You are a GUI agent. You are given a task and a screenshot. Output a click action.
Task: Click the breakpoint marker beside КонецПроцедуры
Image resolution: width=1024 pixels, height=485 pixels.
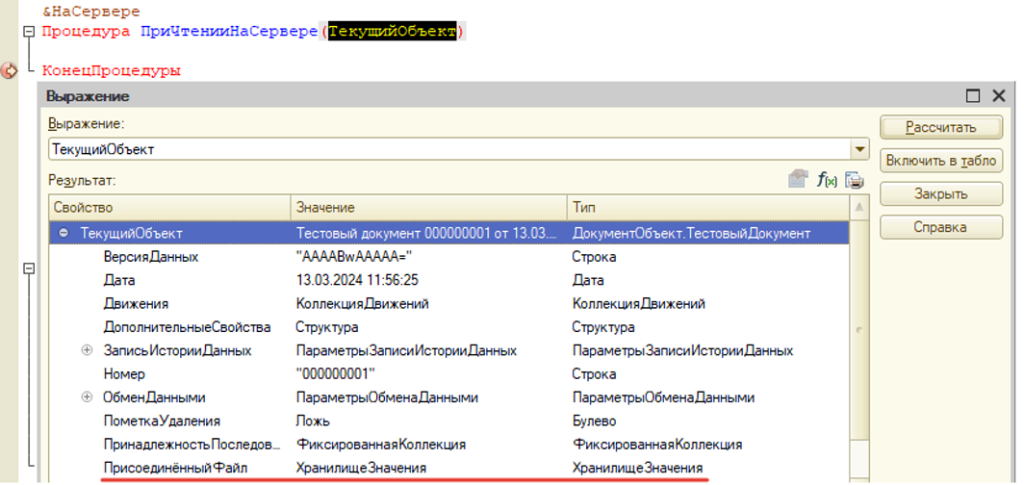pos(10,71)
